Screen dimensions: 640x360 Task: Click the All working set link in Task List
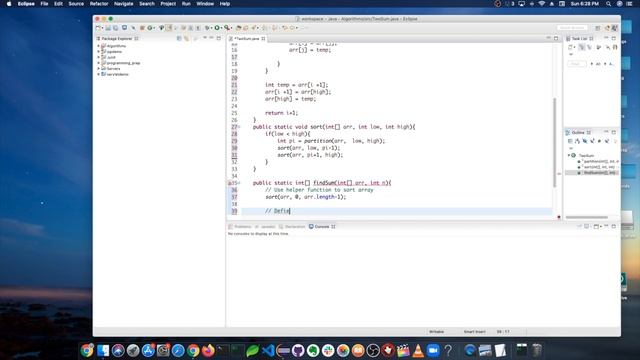[598, 64]
